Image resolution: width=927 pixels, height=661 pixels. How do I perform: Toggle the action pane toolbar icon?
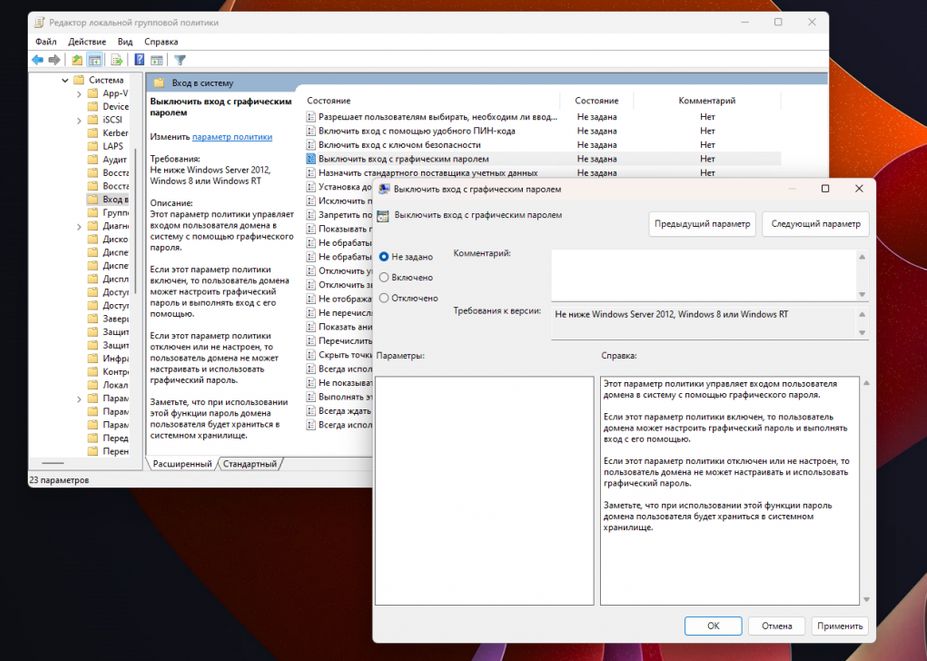point(157,60)
